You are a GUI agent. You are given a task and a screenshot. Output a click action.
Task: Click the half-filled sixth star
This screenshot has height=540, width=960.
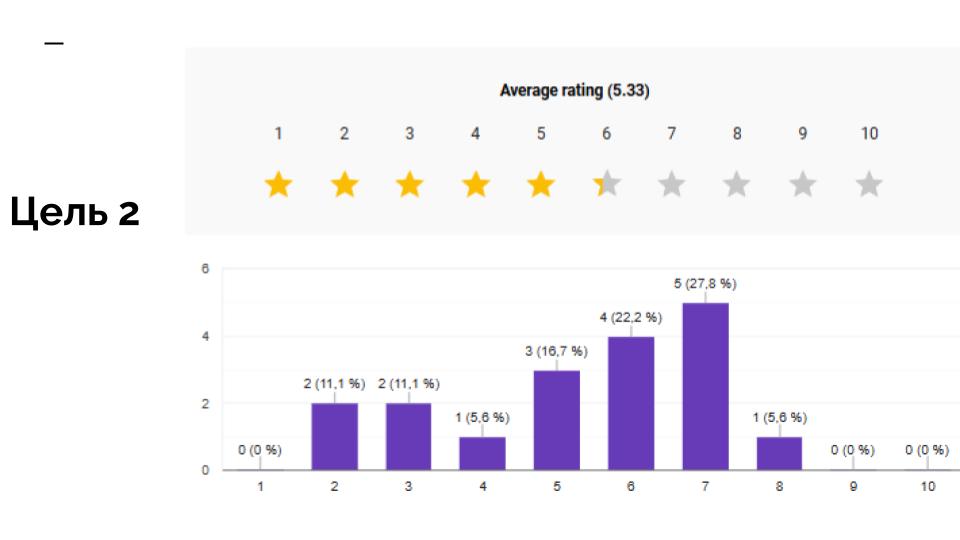click(x=606, y=184)
